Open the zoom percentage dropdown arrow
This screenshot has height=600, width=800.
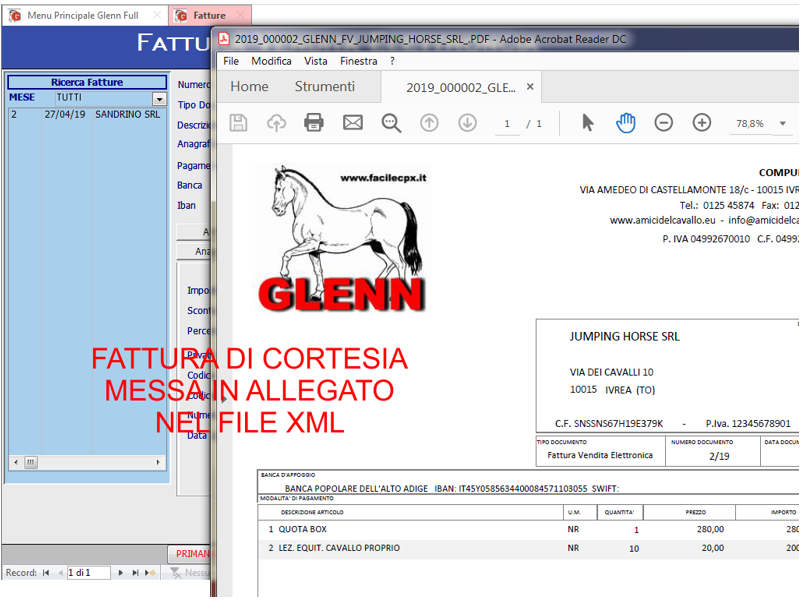pos(783,123)
